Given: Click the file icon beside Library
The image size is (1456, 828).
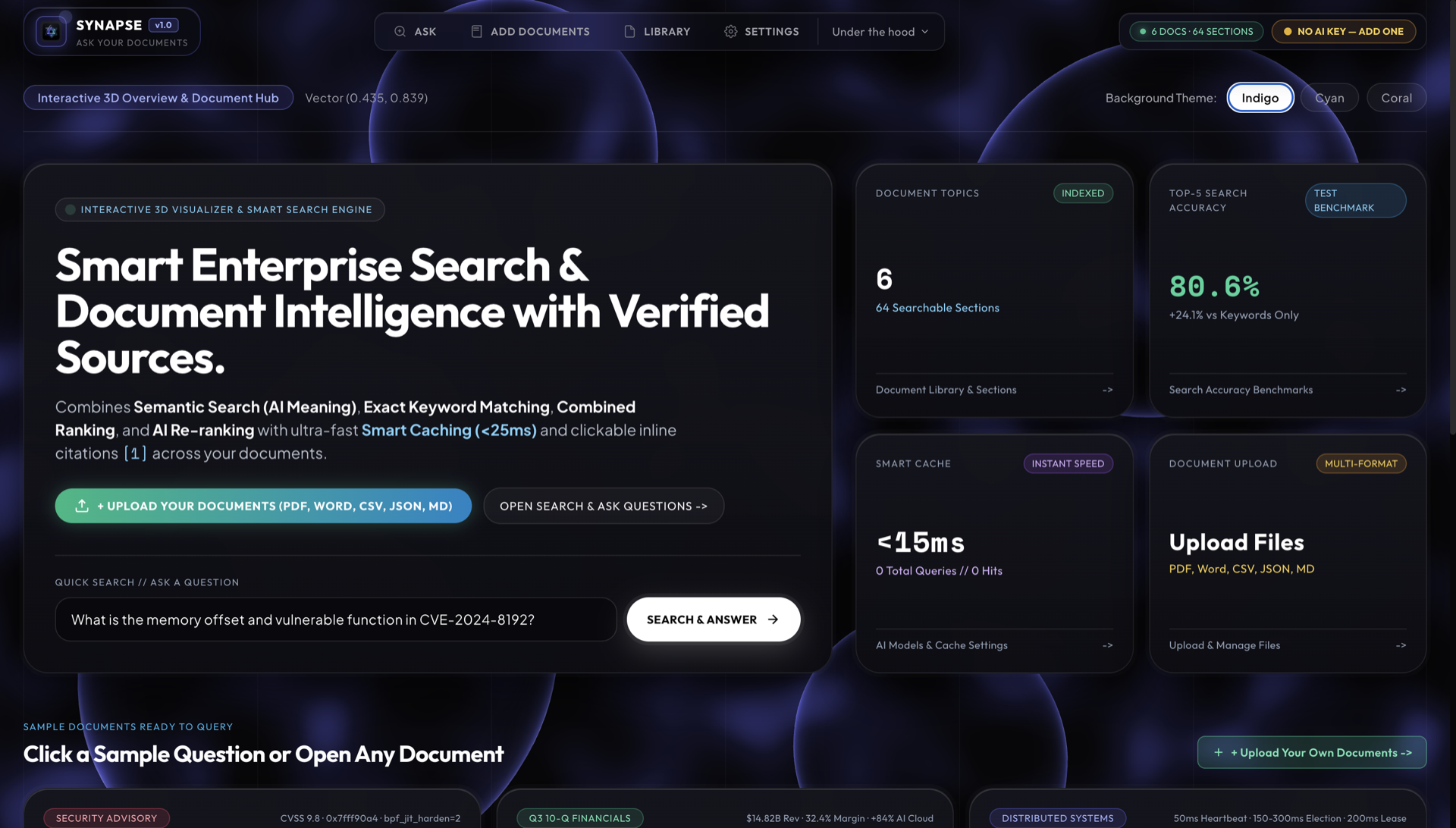Looking at the screenshot, I should [x=629, y=31].
